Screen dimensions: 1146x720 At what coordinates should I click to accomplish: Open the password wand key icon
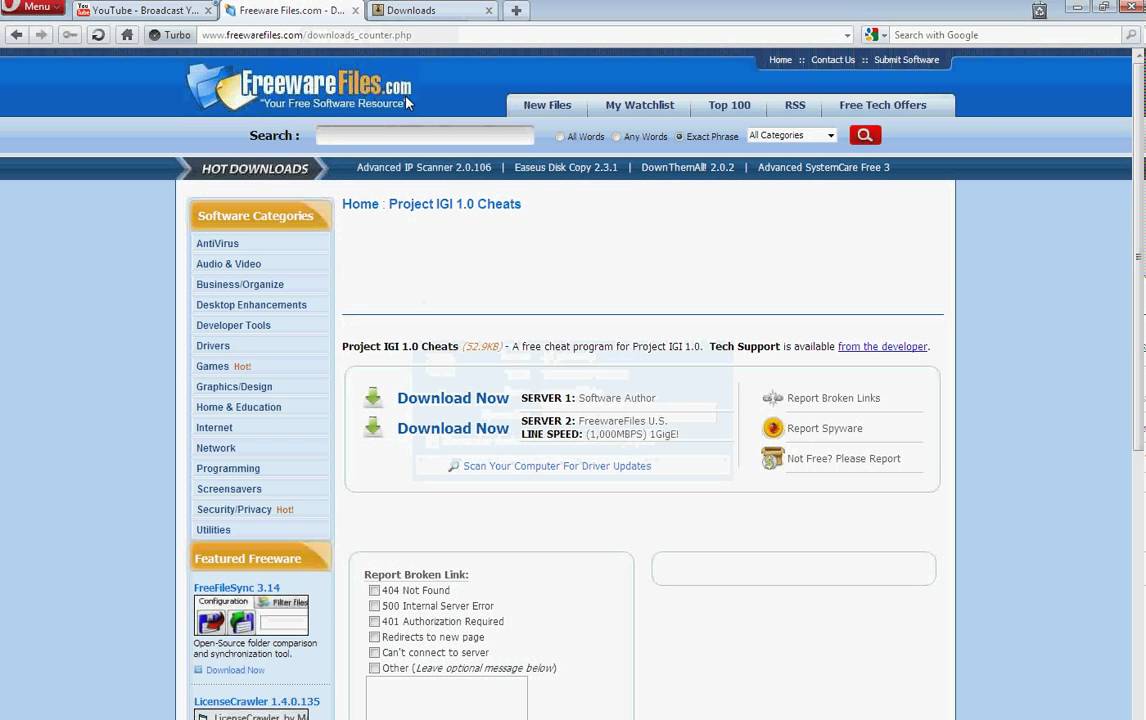pos(69,34)
